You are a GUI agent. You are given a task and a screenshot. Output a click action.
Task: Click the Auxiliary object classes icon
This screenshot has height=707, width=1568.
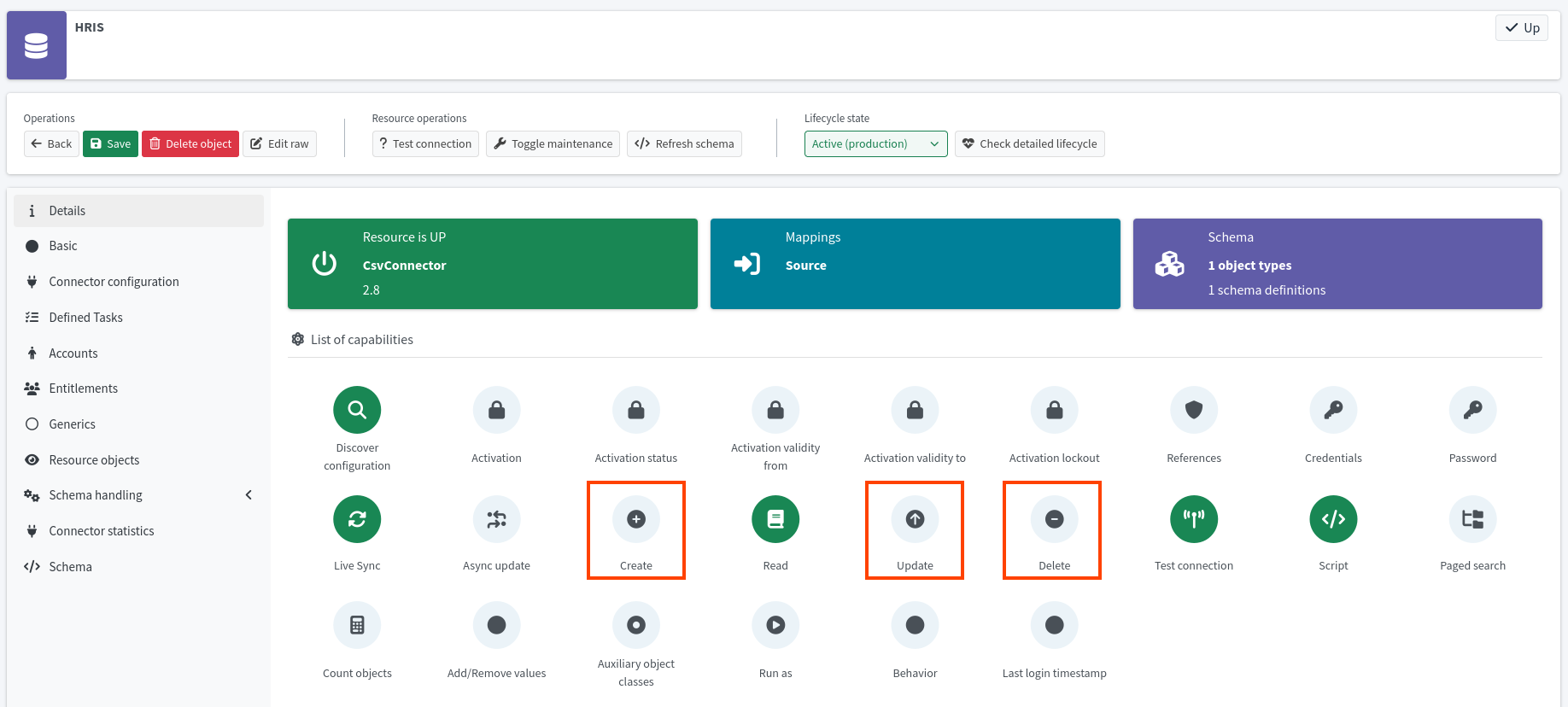(x=636, y=625)
